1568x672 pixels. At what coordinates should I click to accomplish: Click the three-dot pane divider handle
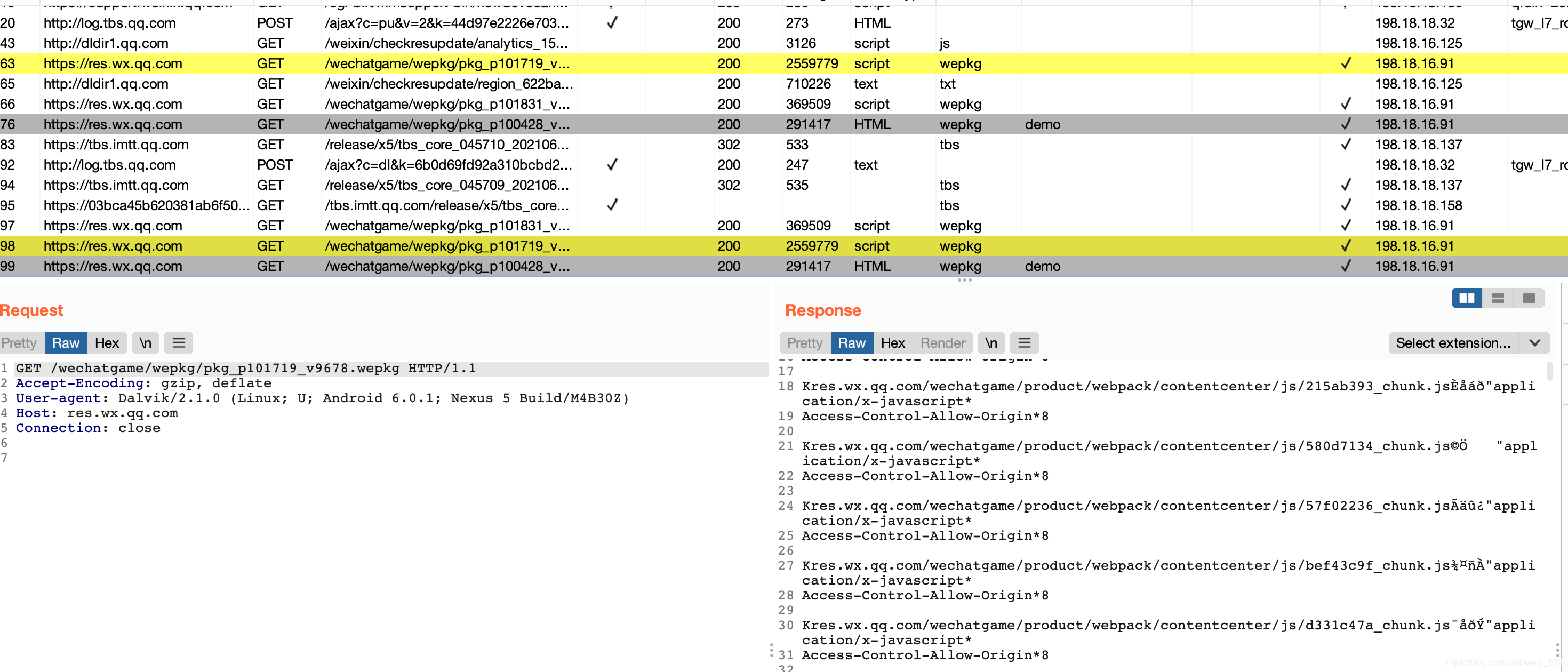pyautogui.click(x=964, y=281)
